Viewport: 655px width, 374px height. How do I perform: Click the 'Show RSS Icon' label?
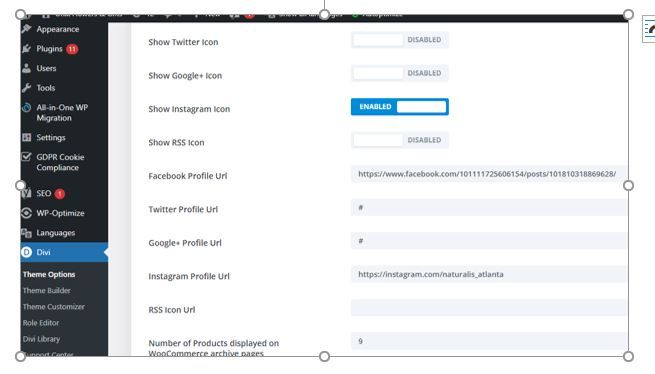(176, 142)
